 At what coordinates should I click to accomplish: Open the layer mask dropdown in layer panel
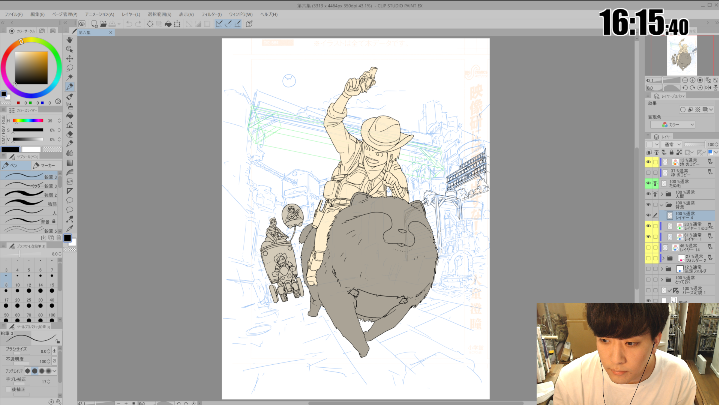coord(688,152)
